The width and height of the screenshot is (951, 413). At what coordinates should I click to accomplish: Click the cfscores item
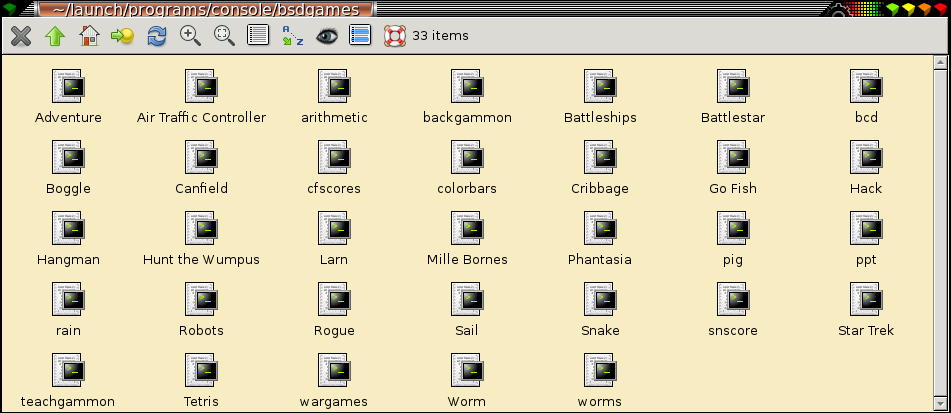pyautogui.click(x=334, y=168)
